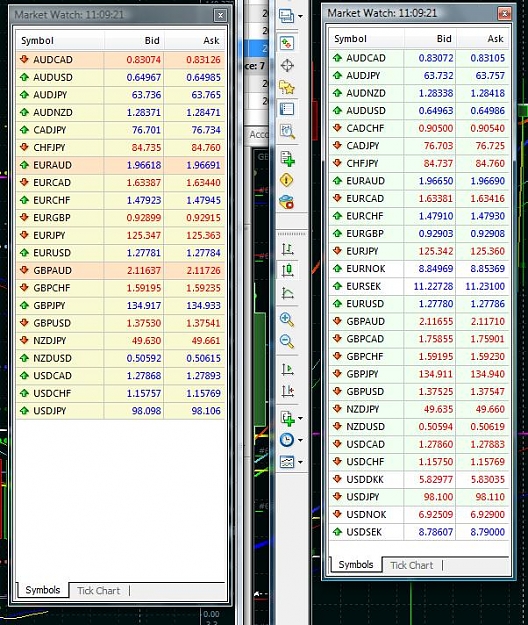Expand the Indicators dropdown arrow
The width and height of the screenshot is (528, 625).
tap(300, 418)
